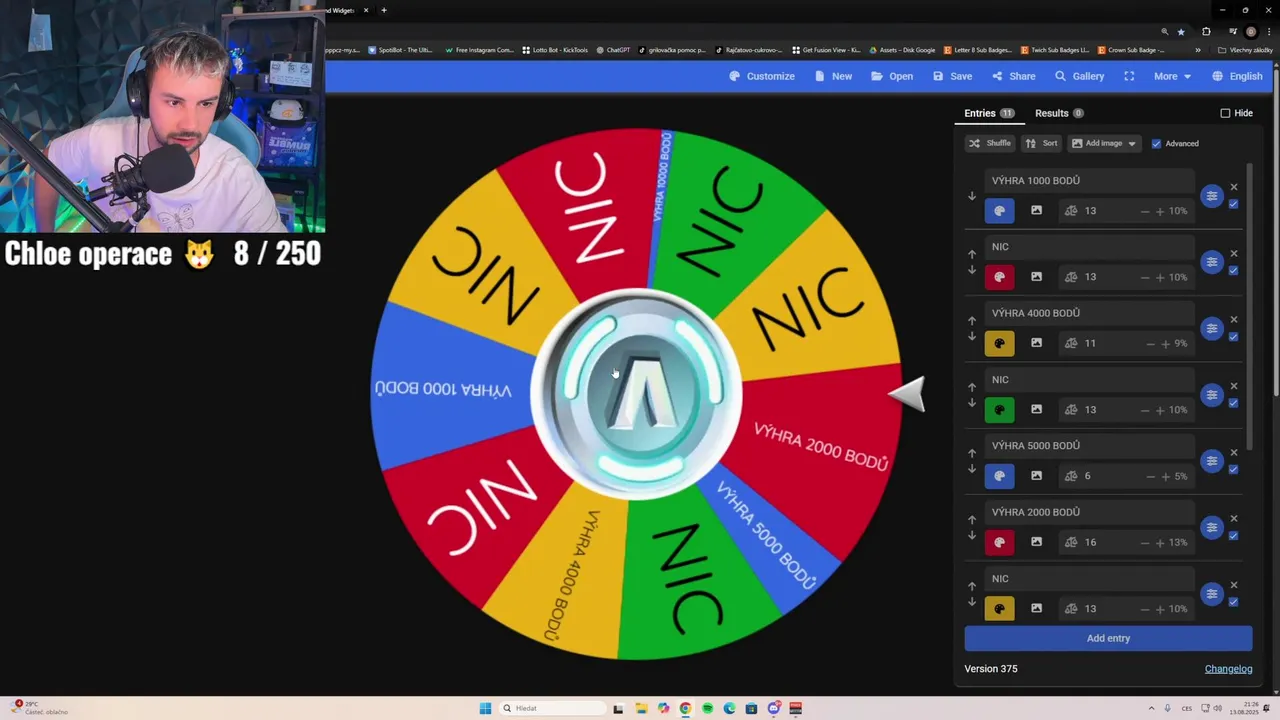Shuffle the wheel entries
Screen dimensions: 1280x720
pyautogui.click(x=989, y=143)
